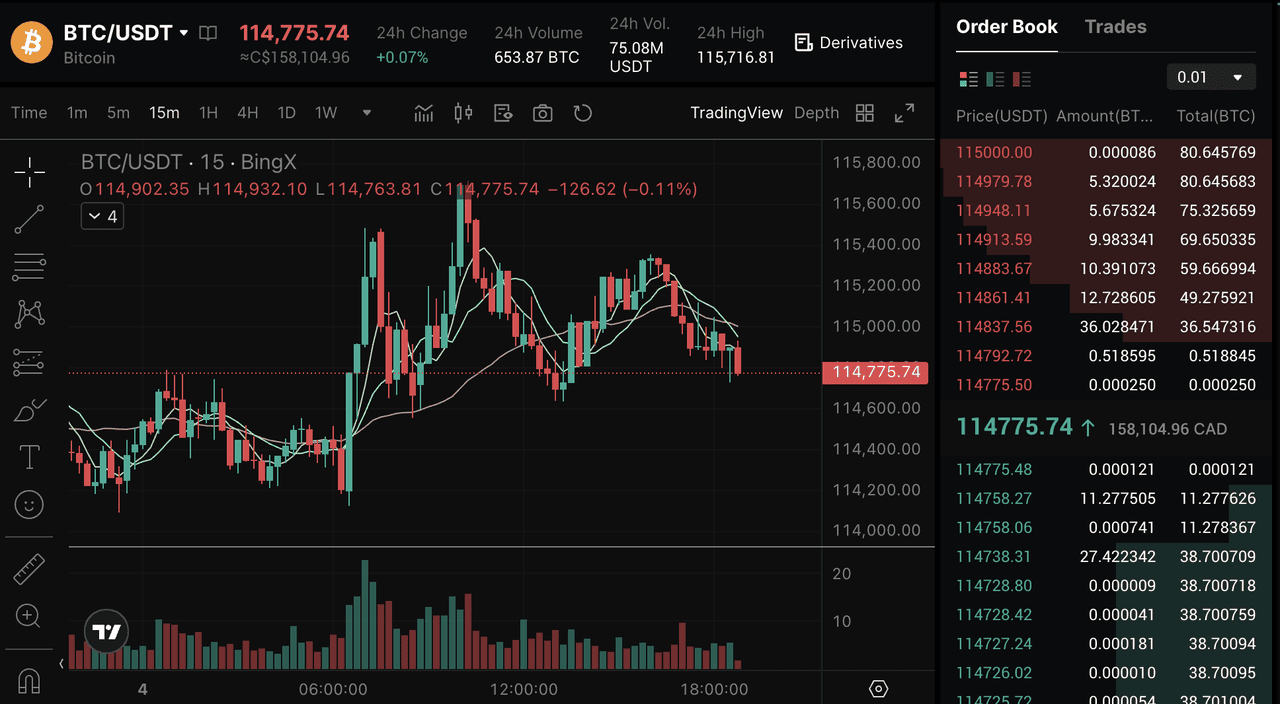The image size is (1280, 704).
Task: Open chart settings gear at bottom
Action: (x=879, y=688)
